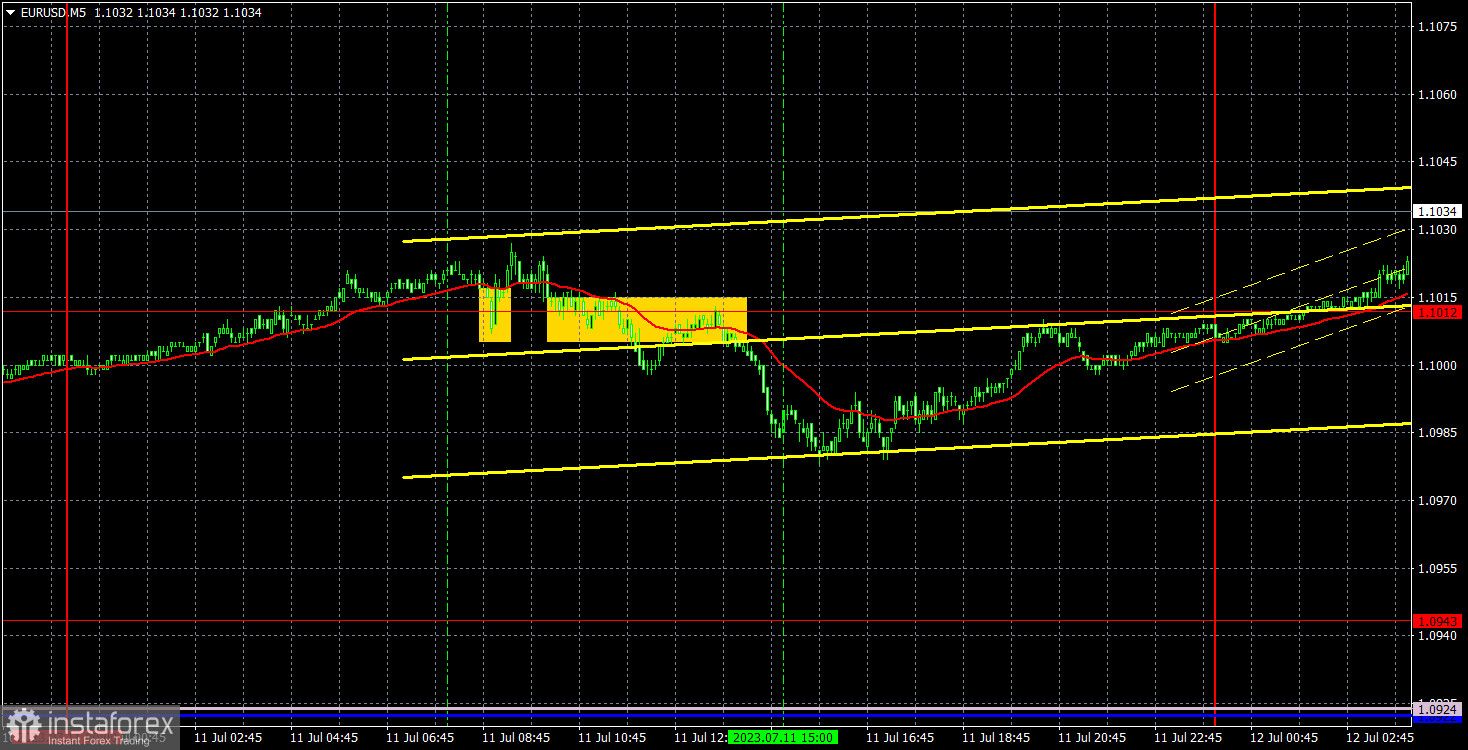Select the wide yellow highlighted rectangle near 10:45

pos(647,320)
